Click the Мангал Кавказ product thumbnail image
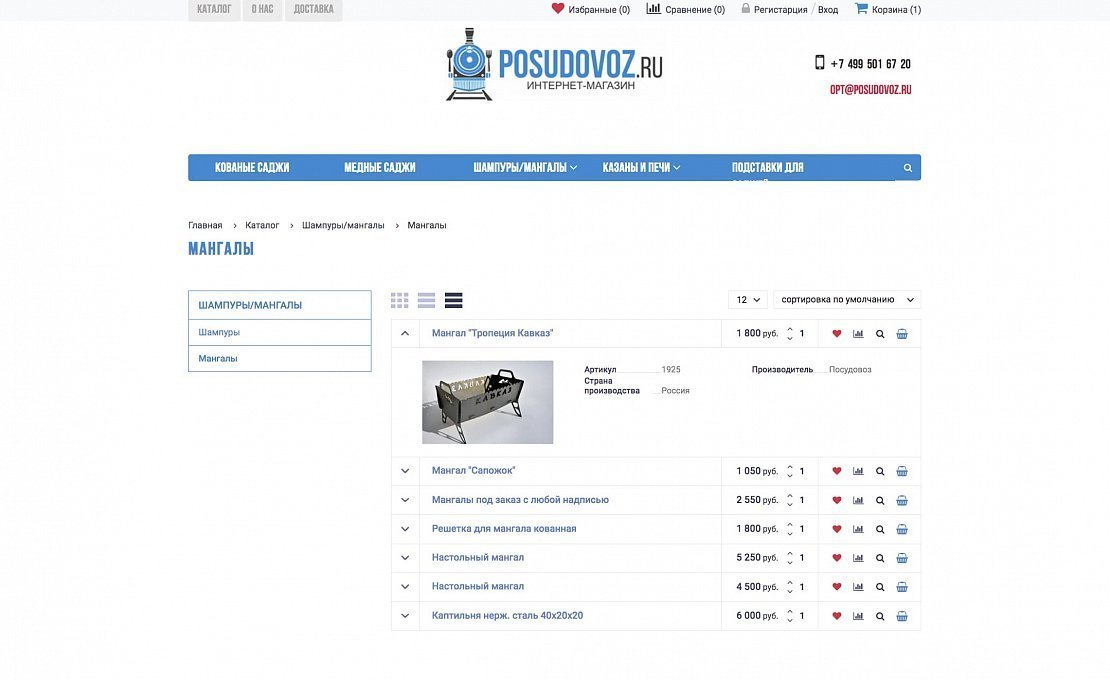 click(487, 402)
